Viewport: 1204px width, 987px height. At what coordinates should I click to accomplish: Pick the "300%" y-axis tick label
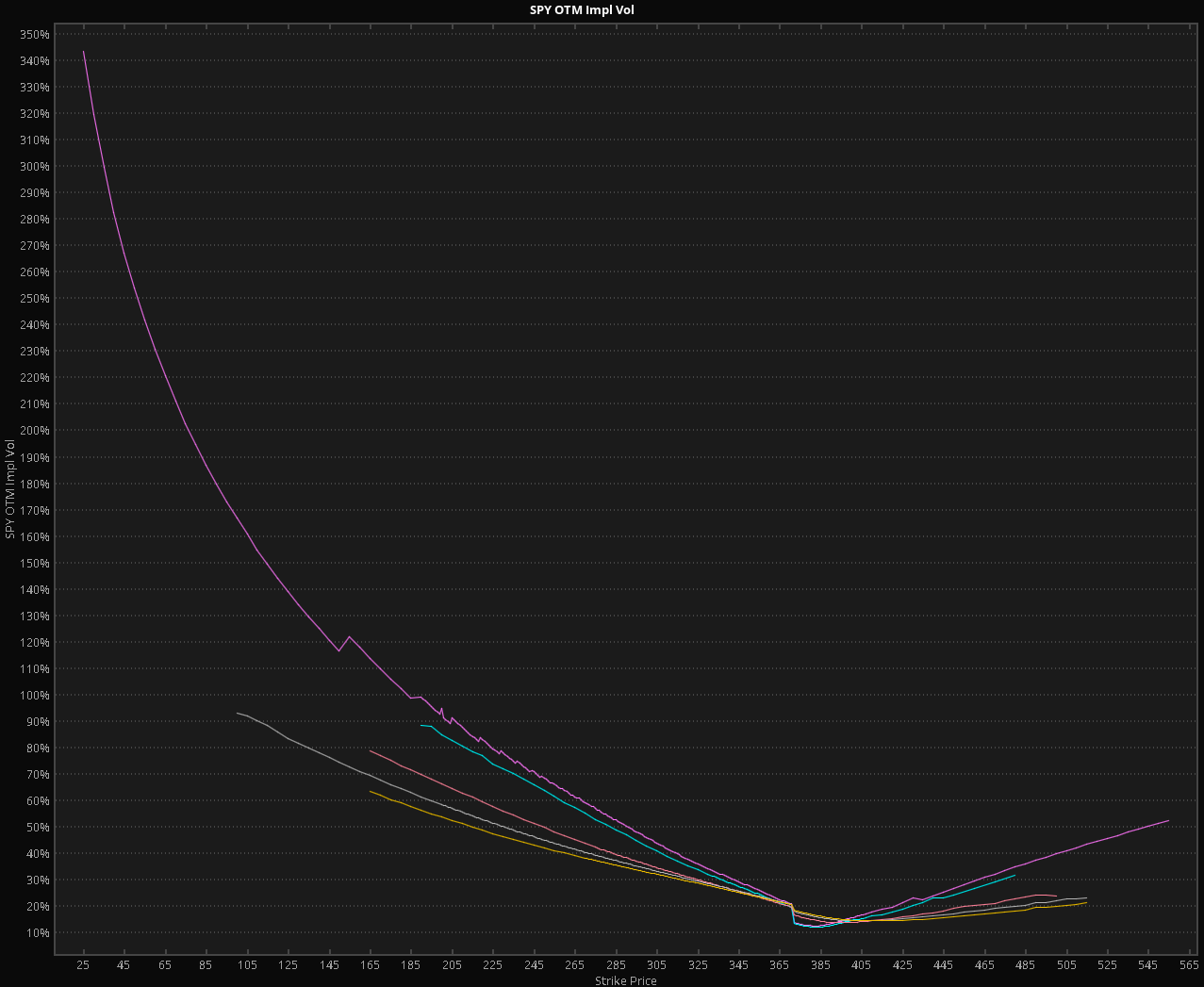coord(34,167)
